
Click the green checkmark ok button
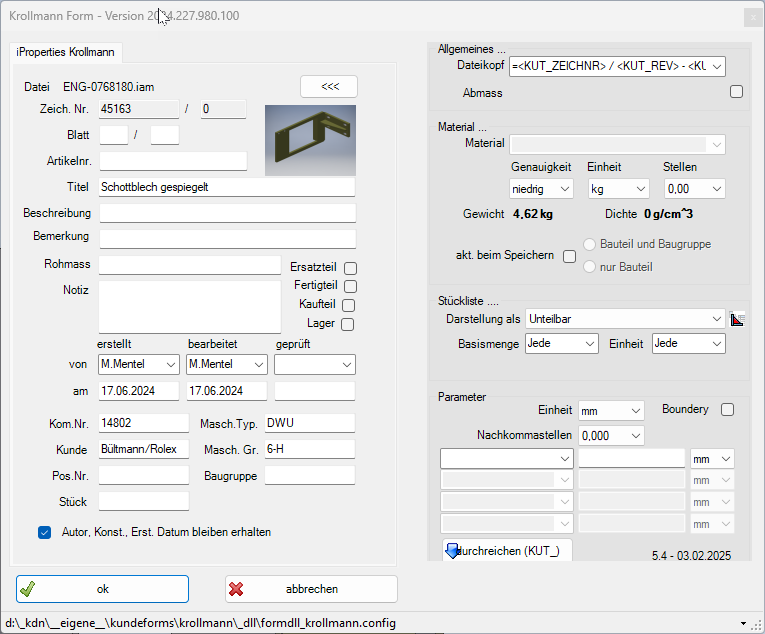point(102,589)
